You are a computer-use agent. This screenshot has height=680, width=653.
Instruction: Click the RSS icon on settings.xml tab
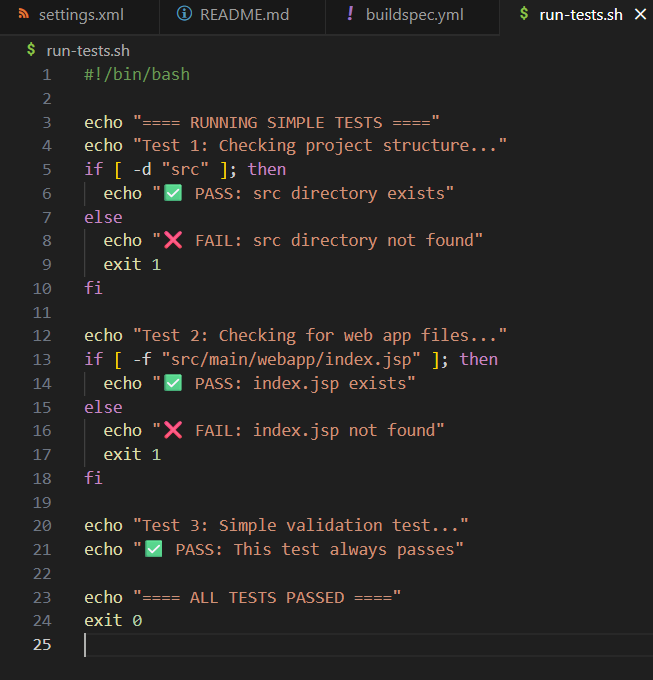[x=24, y=14]
